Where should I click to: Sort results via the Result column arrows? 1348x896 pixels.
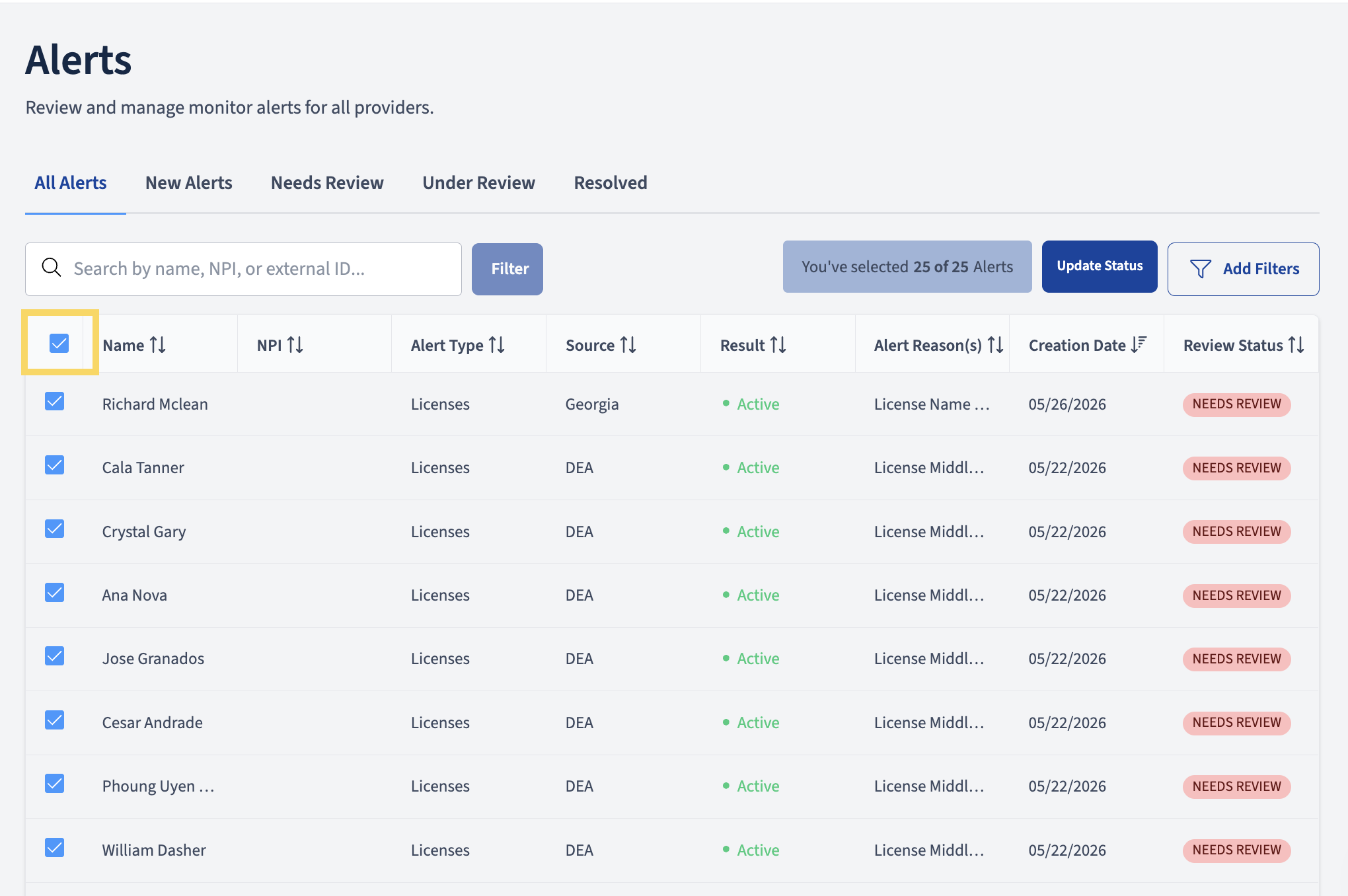coord(778,345)
